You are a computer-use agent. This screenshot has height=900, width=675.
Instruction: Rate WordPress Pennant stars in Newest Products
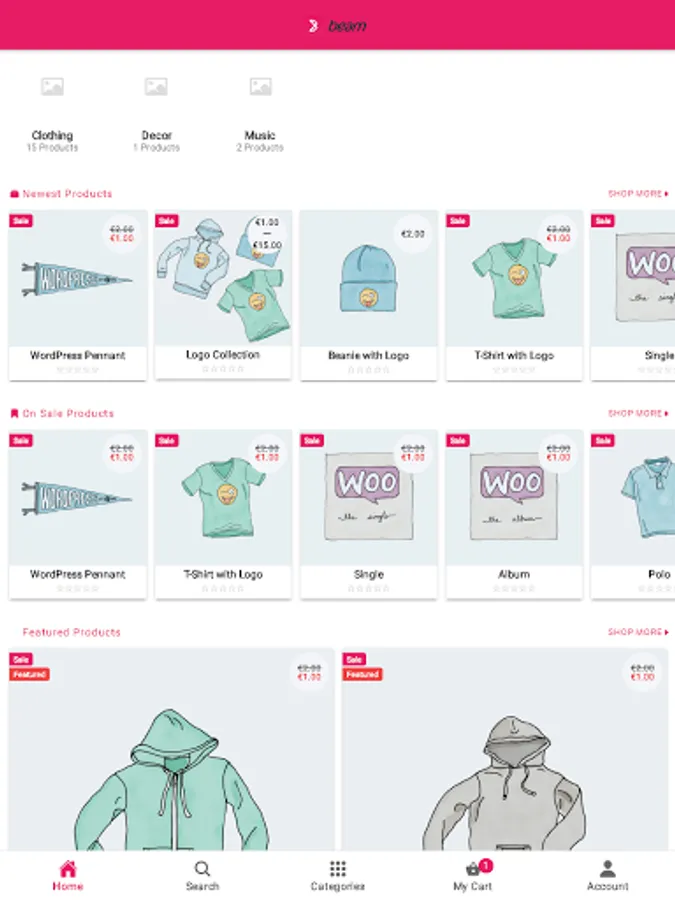[77, 370]
